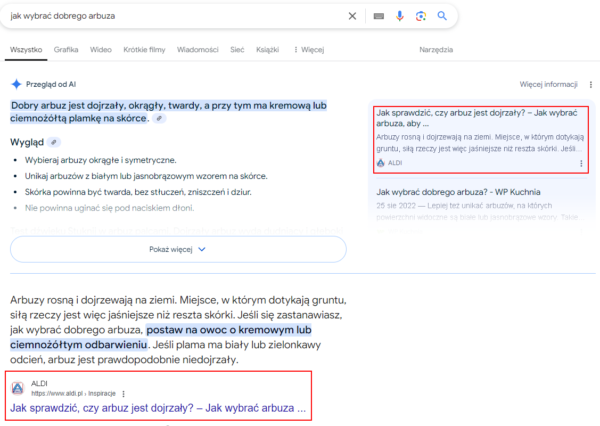Click the Przegląd od AI sparkle icon
The image size is (600, 426).
pyautogui.click(x=16, y=84)
